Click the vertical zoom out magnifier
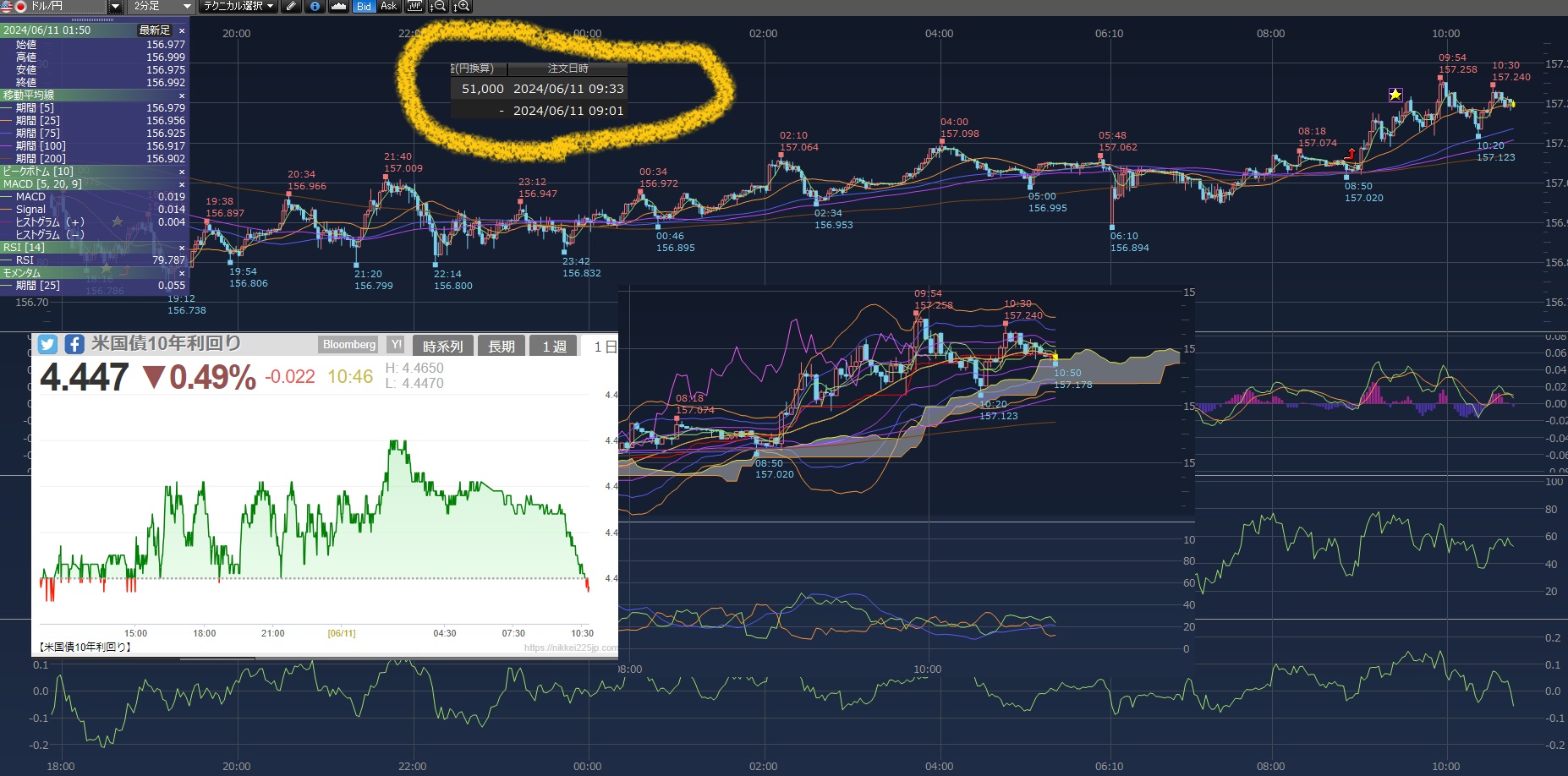 pyautogui.click(x=437, y=6)
